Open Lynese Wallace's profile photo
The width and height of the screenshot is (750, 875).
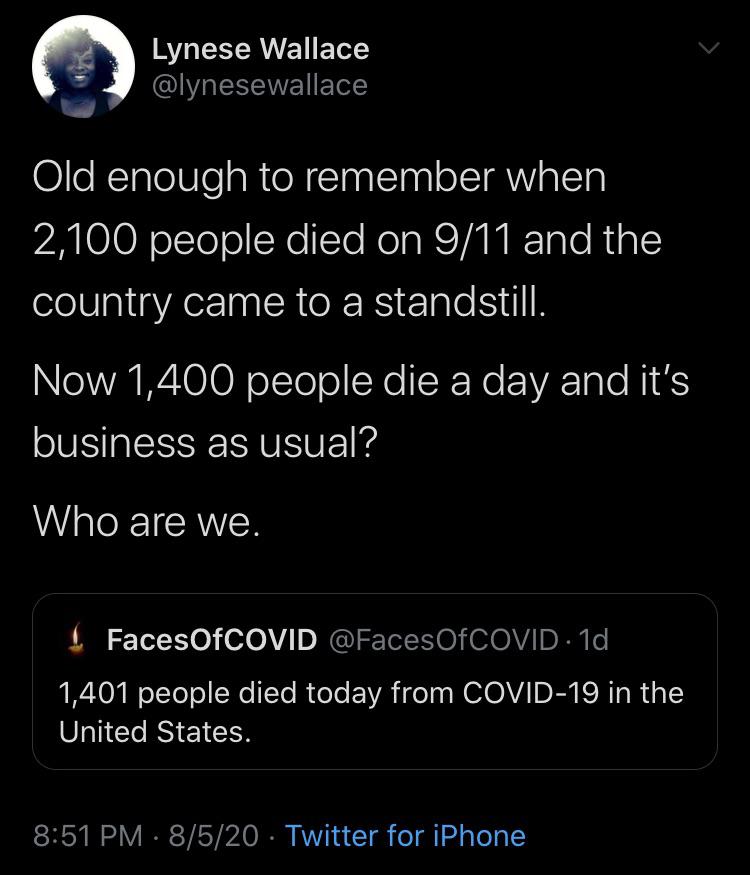83,66
